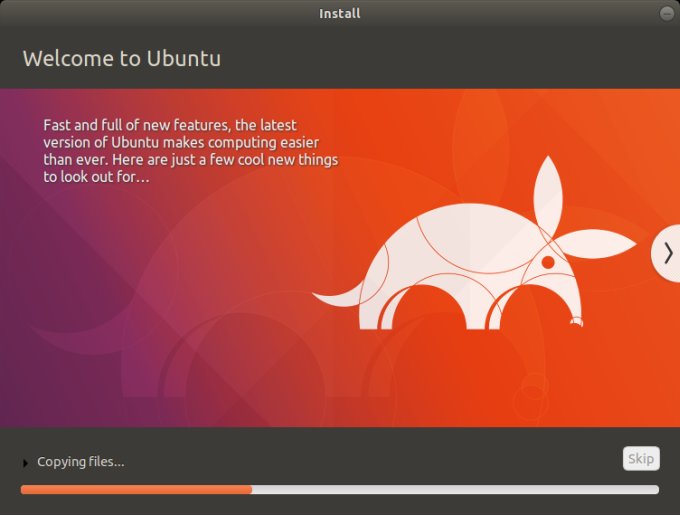Click the aardvark illustration in the slideshow
Screen dimensions: 680x515
click(474, 243)
